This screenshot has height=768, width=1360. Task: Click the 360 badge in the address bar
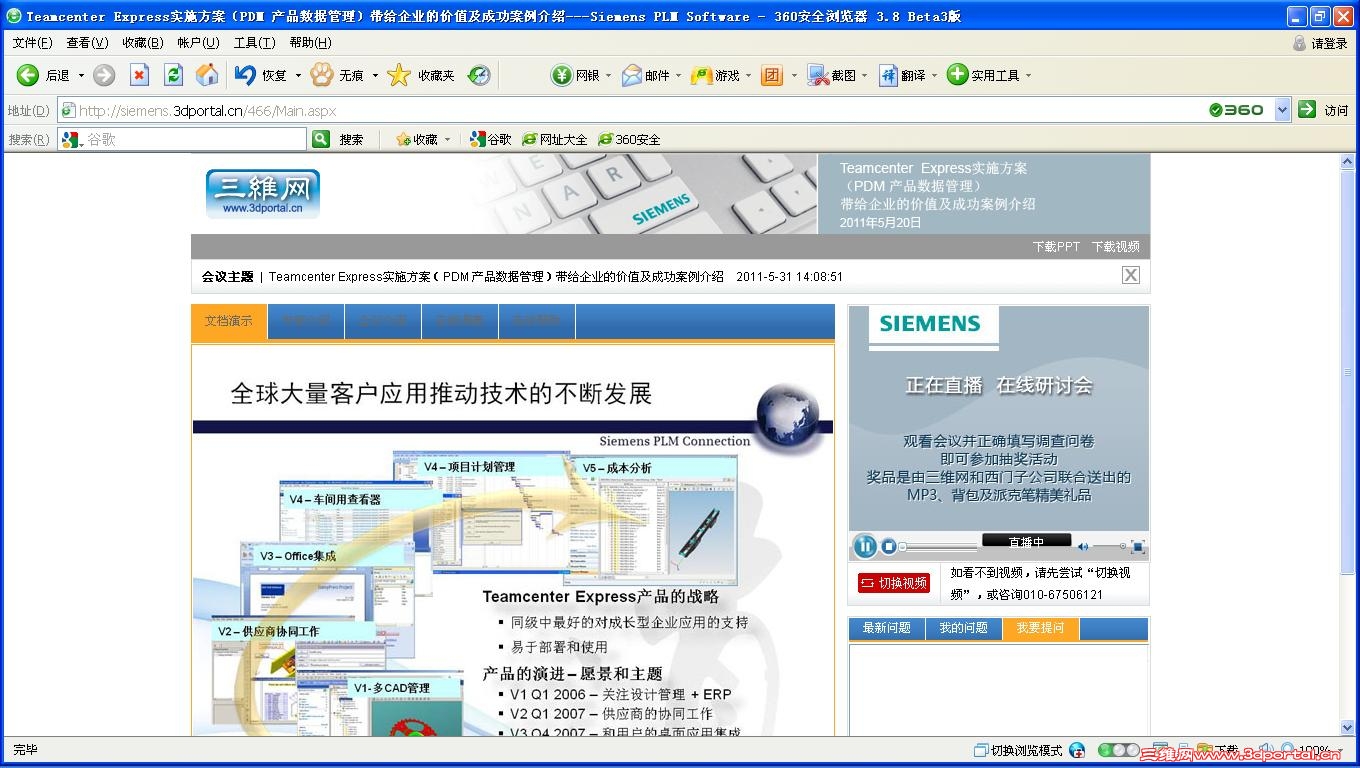1236,110
